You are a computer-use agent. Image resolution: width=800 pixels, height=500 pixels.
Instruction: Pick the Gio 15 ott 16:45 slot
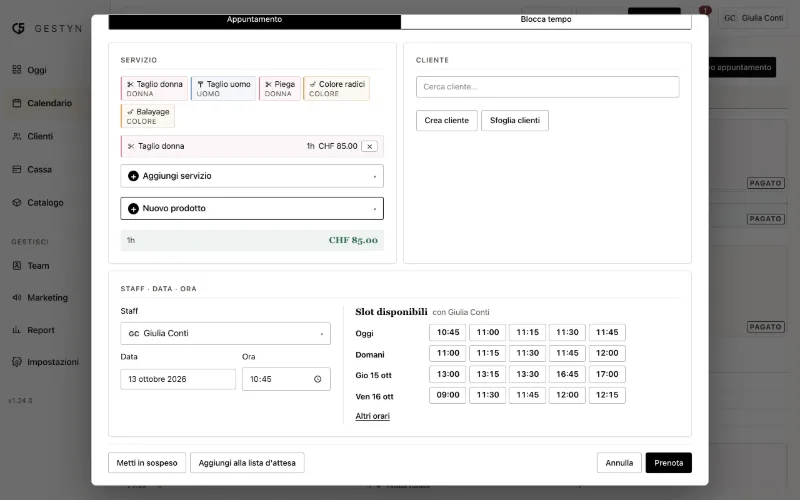pos(567,374)
